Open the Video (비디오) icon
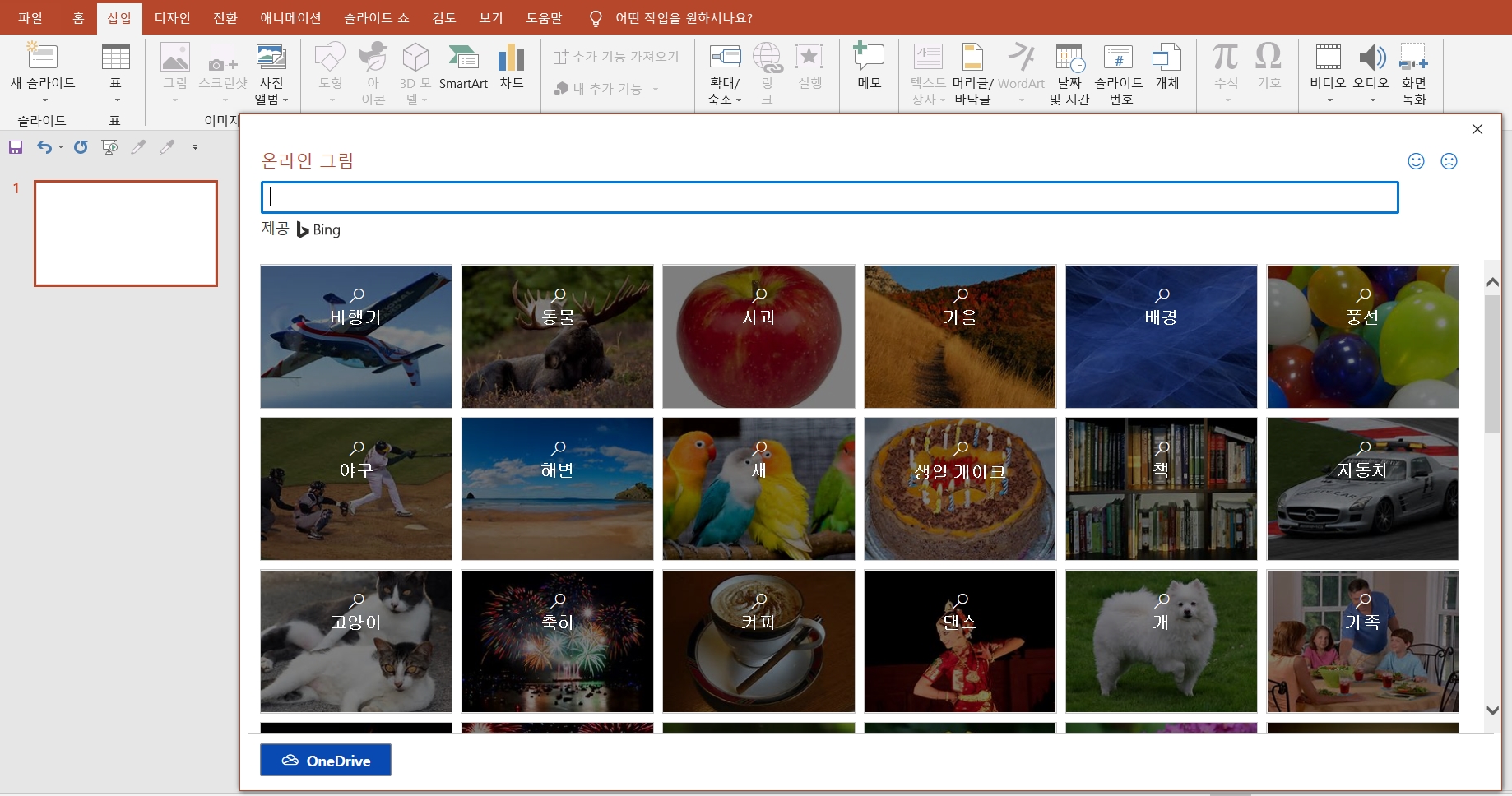The image size is (1512, 796). (1328, 56)
